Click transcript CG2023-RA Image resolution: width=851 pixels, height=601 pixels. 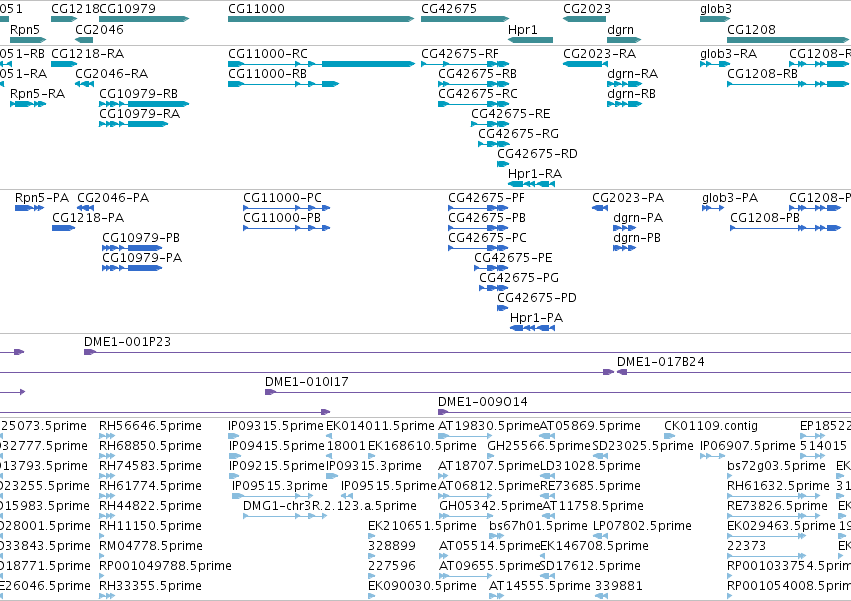click(x=585, y=64)
